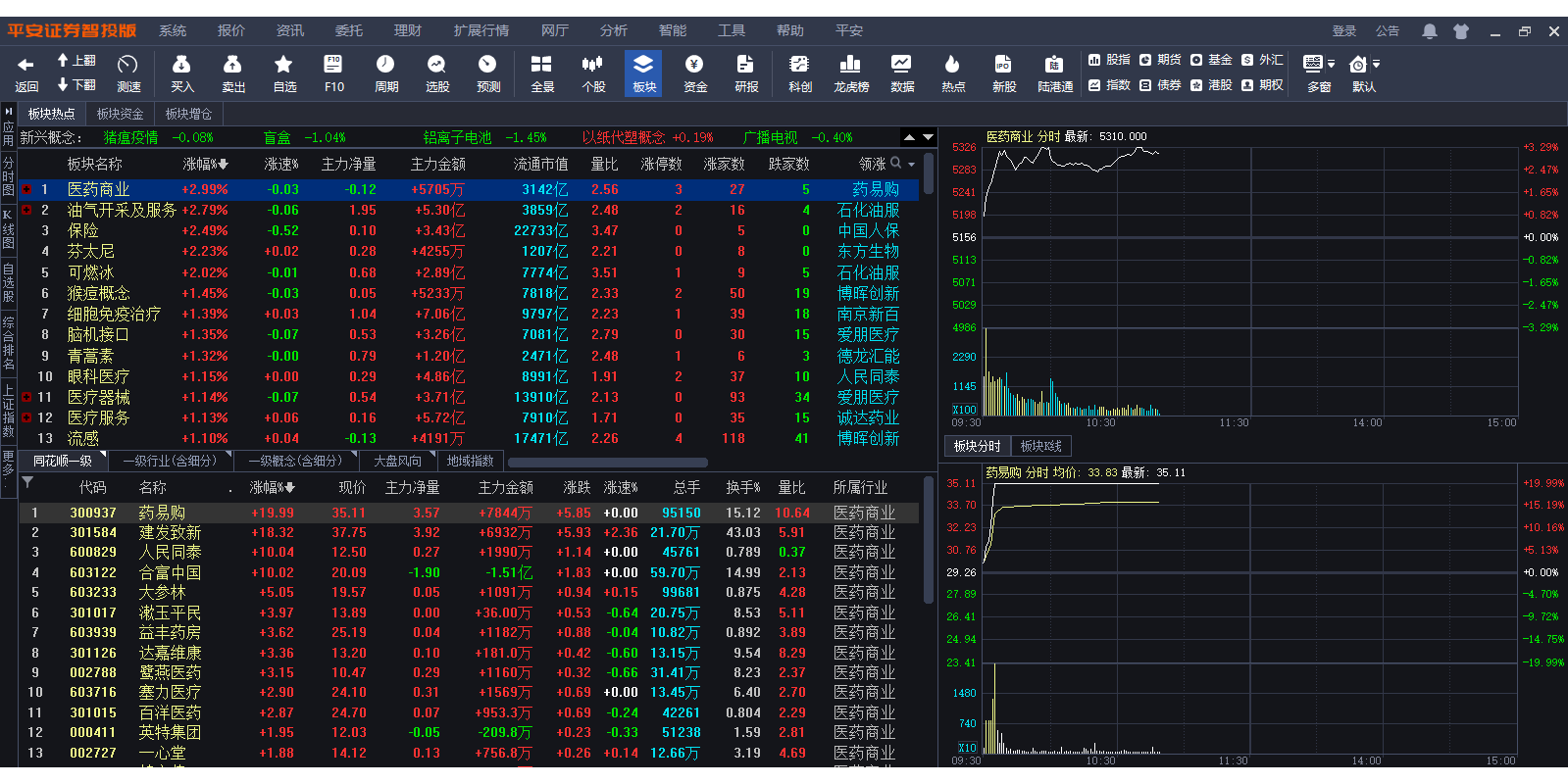The height and width of the screenshot is (784, 1568).
Task: Expand the 多窗 multi-window dropdown
Action: coord(1331,65)
